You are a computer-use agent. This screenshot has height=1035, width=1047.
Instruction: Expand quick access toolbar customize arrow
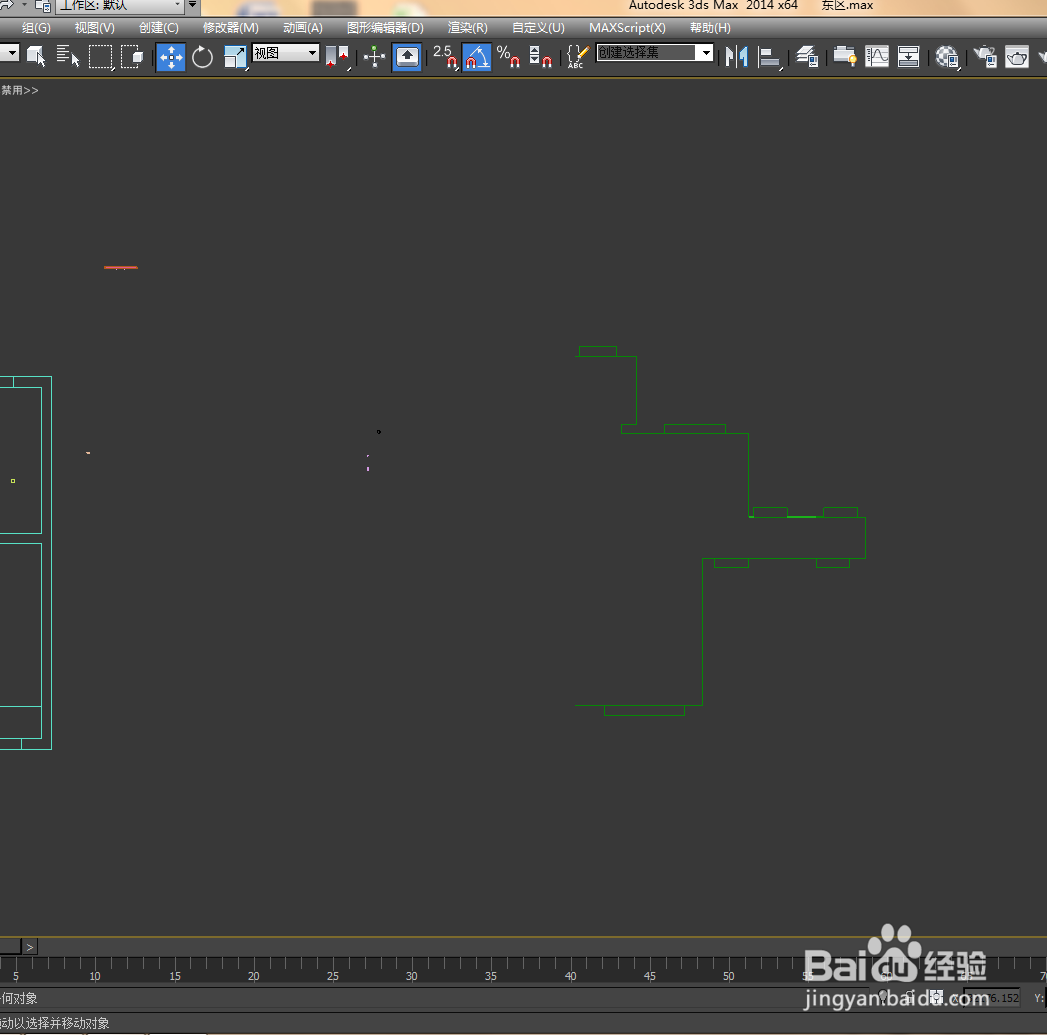tap(192, 5)
